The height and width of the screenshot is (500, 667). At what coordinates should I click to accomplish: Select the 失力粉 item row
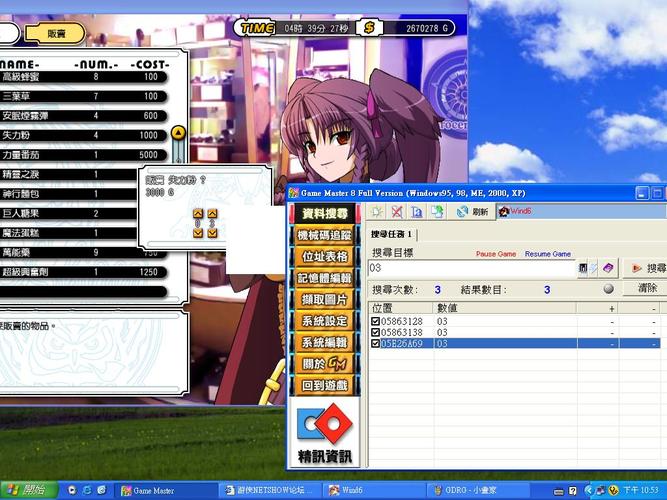point(83,135)
